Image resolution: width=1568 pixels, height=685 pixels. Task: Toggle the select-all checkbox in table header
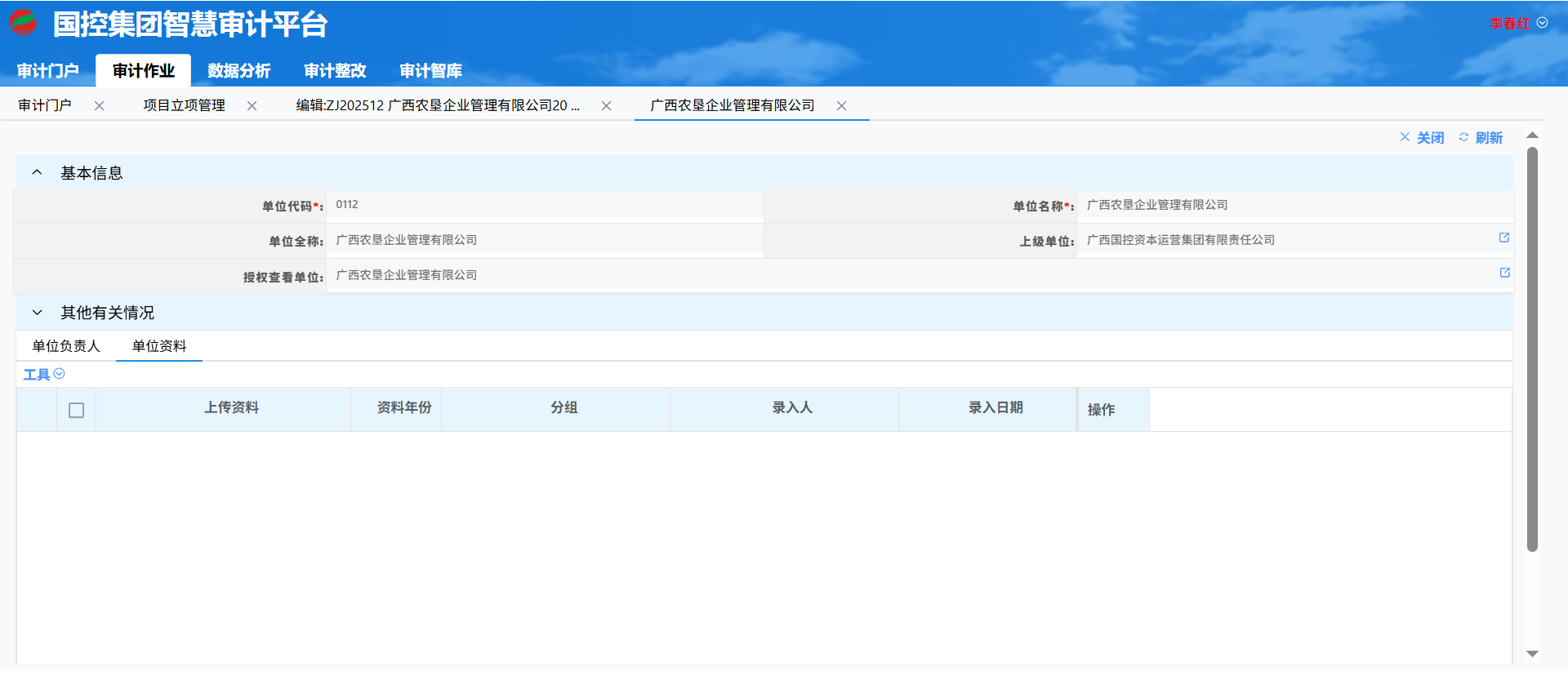pyautogui.click(x=77, y=411)
